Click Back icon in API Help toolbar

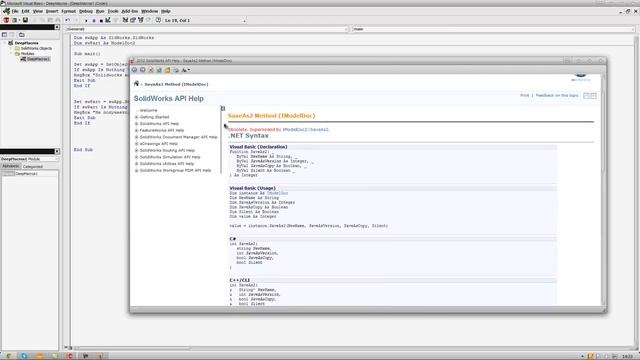tap(134, 70)
